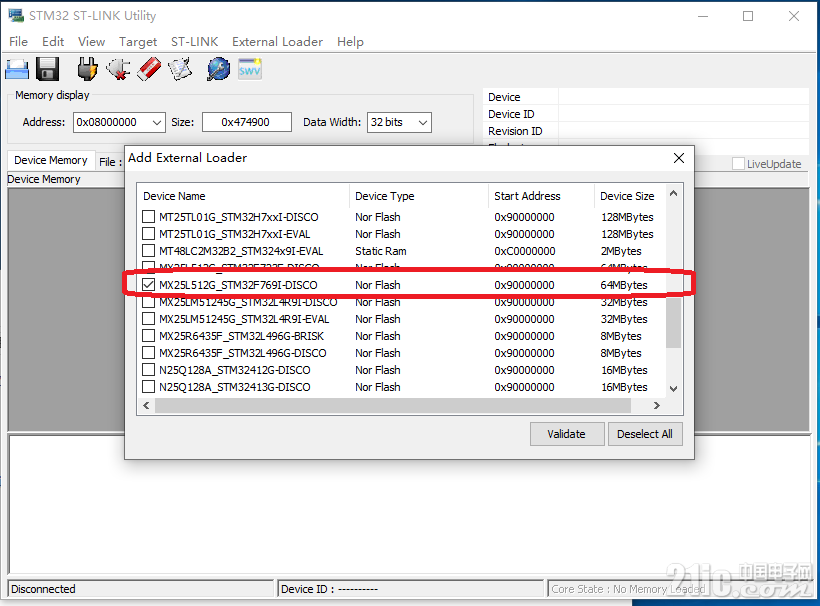Click the Deselect All button

pos(645,434)
